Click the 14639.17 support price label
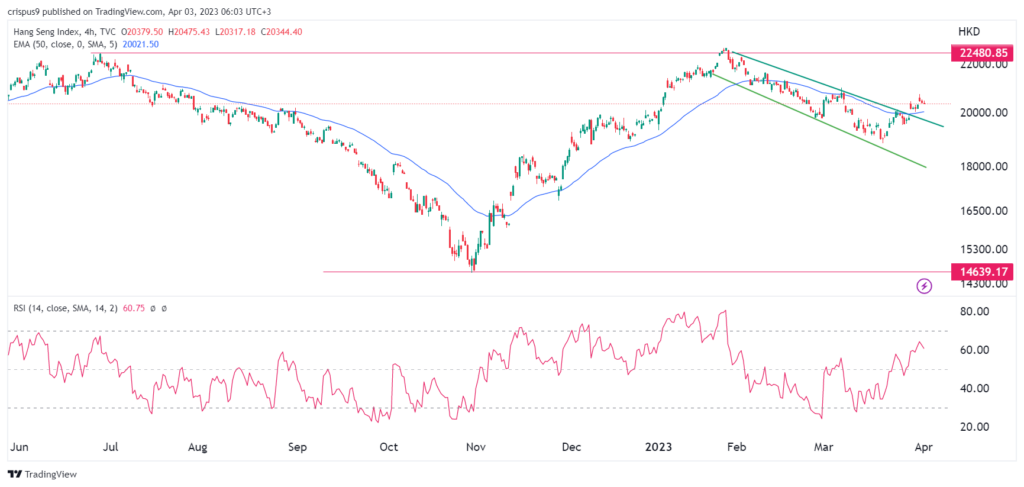This screenshot has height=487, width=1024. [980, 272]
